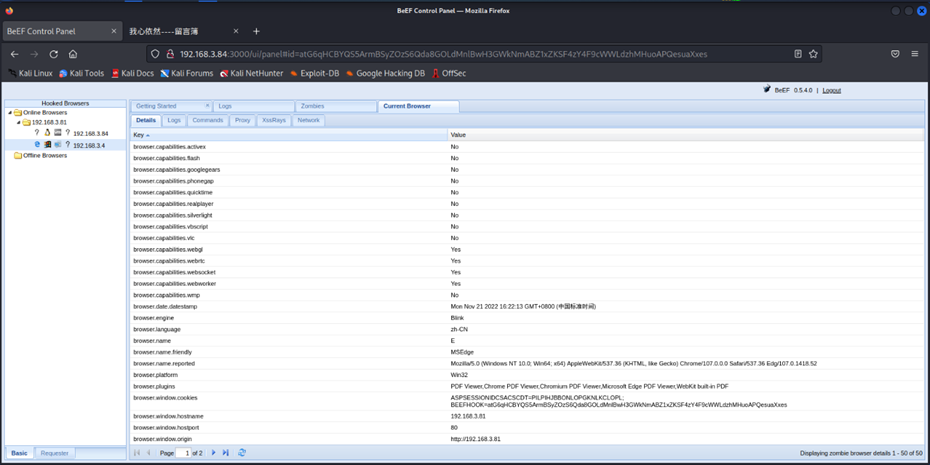Screen dimensions: 930x465
Task: Click the Windows OS icon for 192.168.3.4
Action: (x=47, y=145)
